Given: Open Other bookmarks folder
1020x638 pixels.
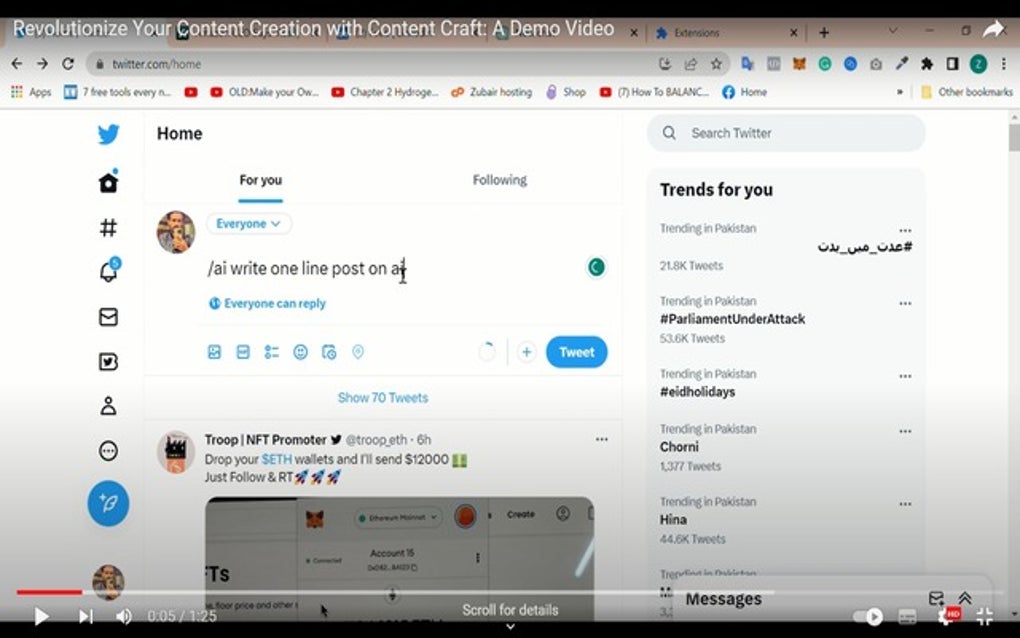Looking at the screenshot, I should coord(967,92).
